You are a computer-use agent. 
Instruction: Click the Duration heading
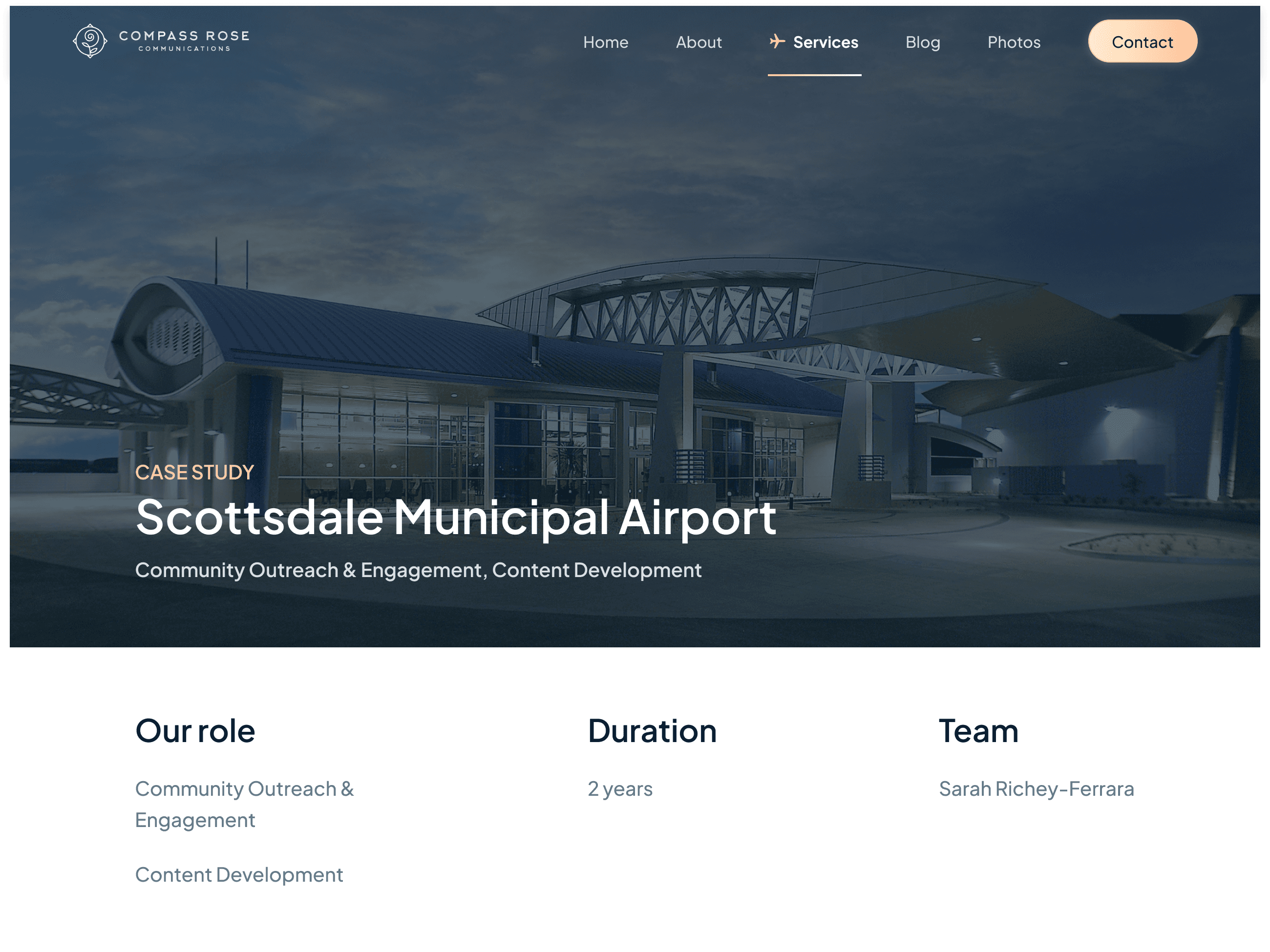(652, 730)
